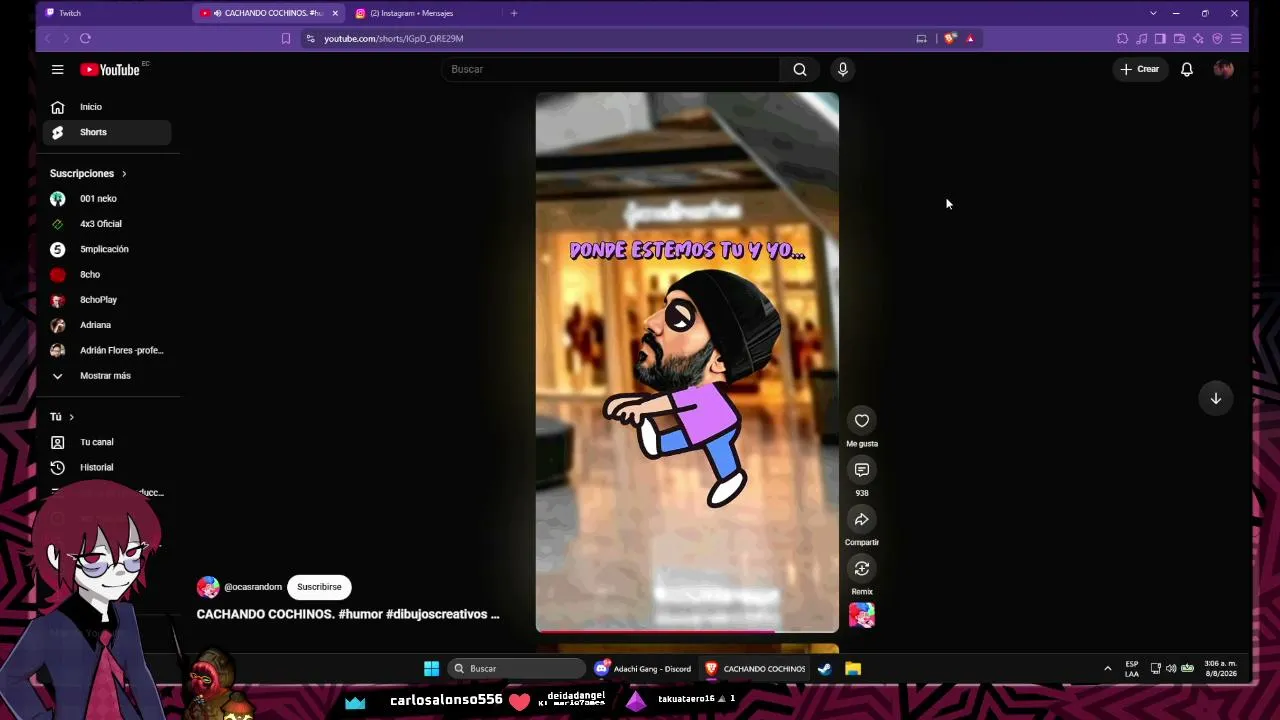This screenshot has width=1280, height=720.
Task: Click the search magnifier button
Action: coord(800,69)
